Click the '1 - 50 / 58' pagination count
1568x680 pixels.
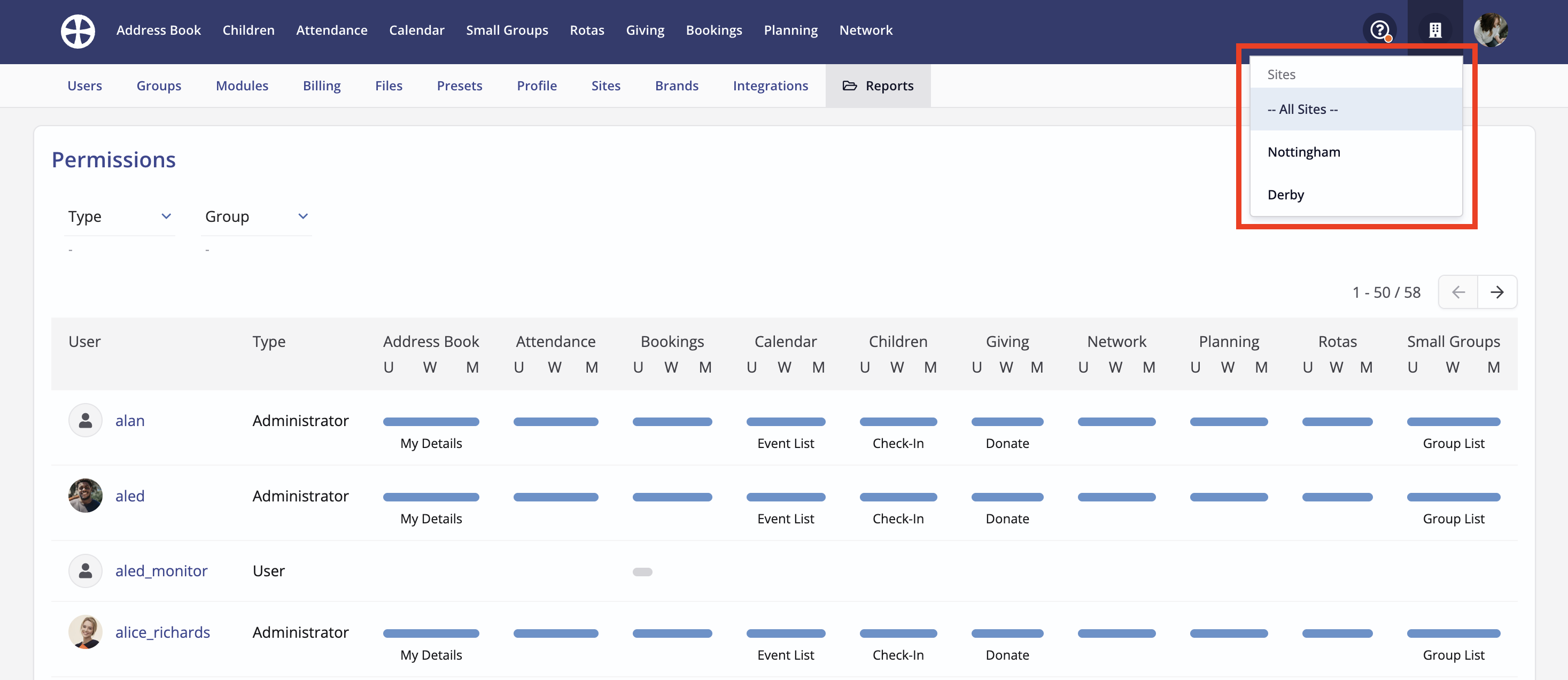click(x=1386, y=293)
